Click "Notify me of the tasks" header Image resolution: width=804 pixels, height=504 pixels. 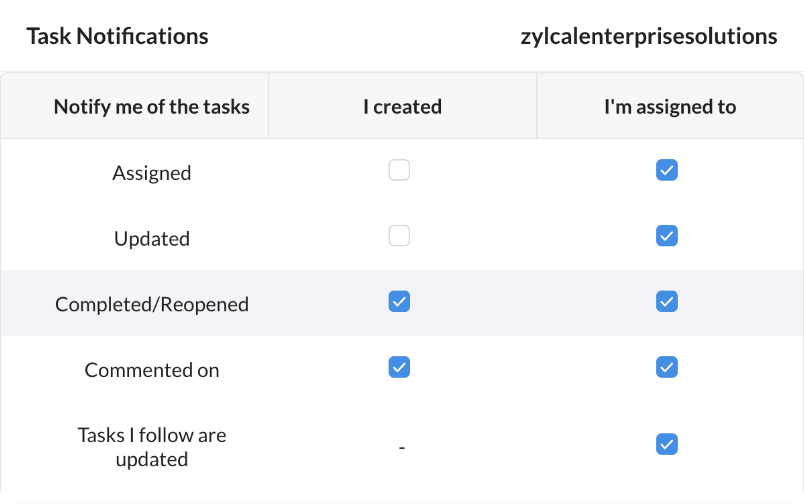pos(152,106)
